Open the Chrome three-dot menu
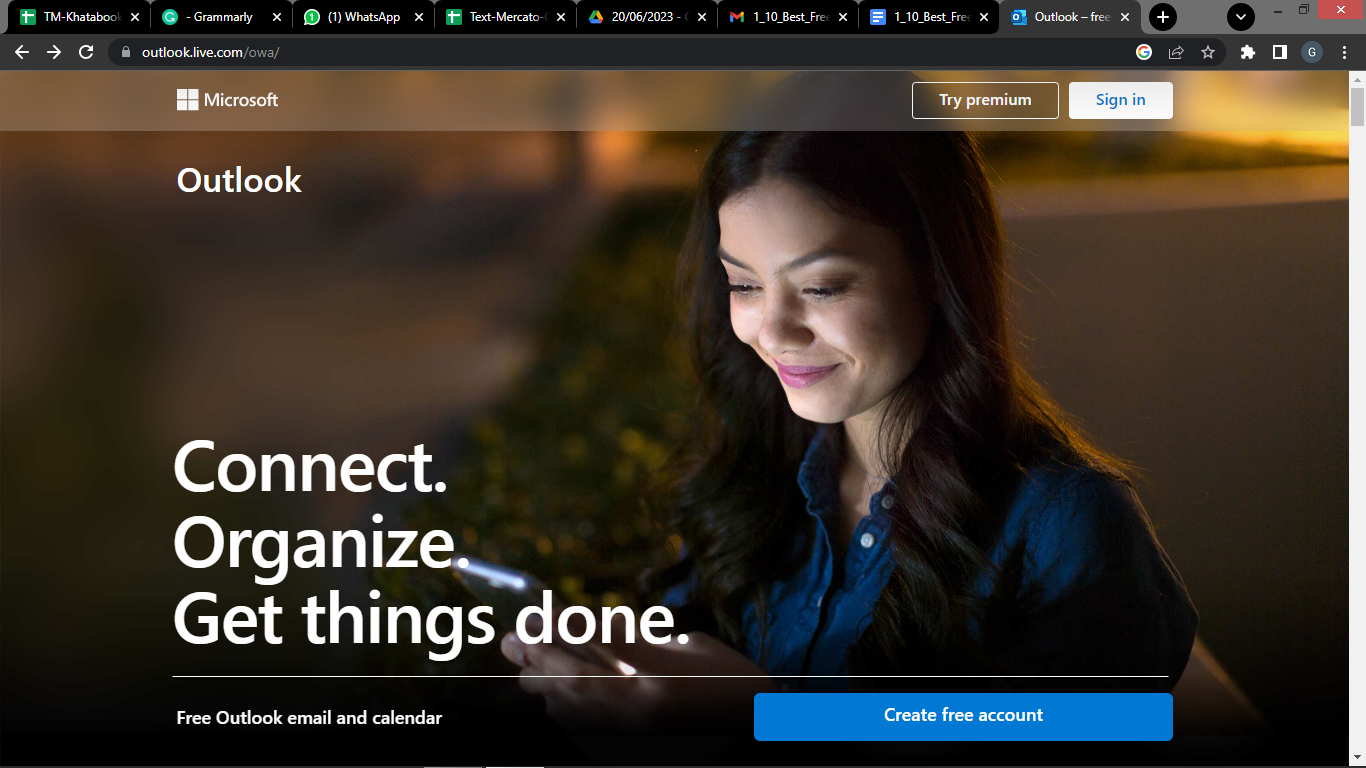This screenshot has width=1366, height=768. [x=1346, y=52]
